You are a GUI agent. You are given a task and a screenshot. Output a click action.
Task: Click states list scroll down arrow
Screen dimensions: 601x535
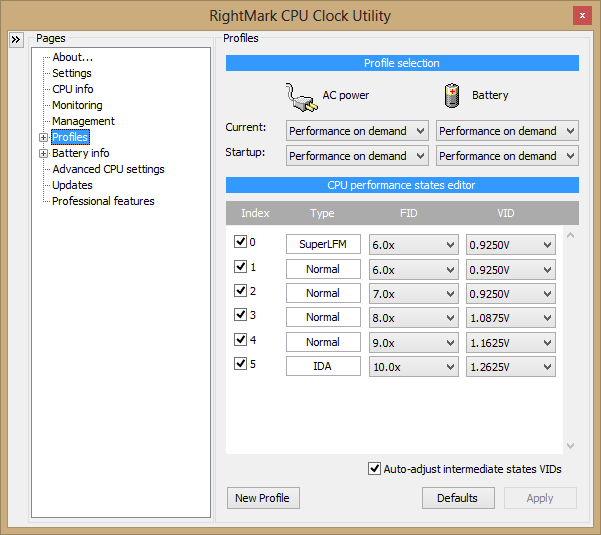[570, 446]
